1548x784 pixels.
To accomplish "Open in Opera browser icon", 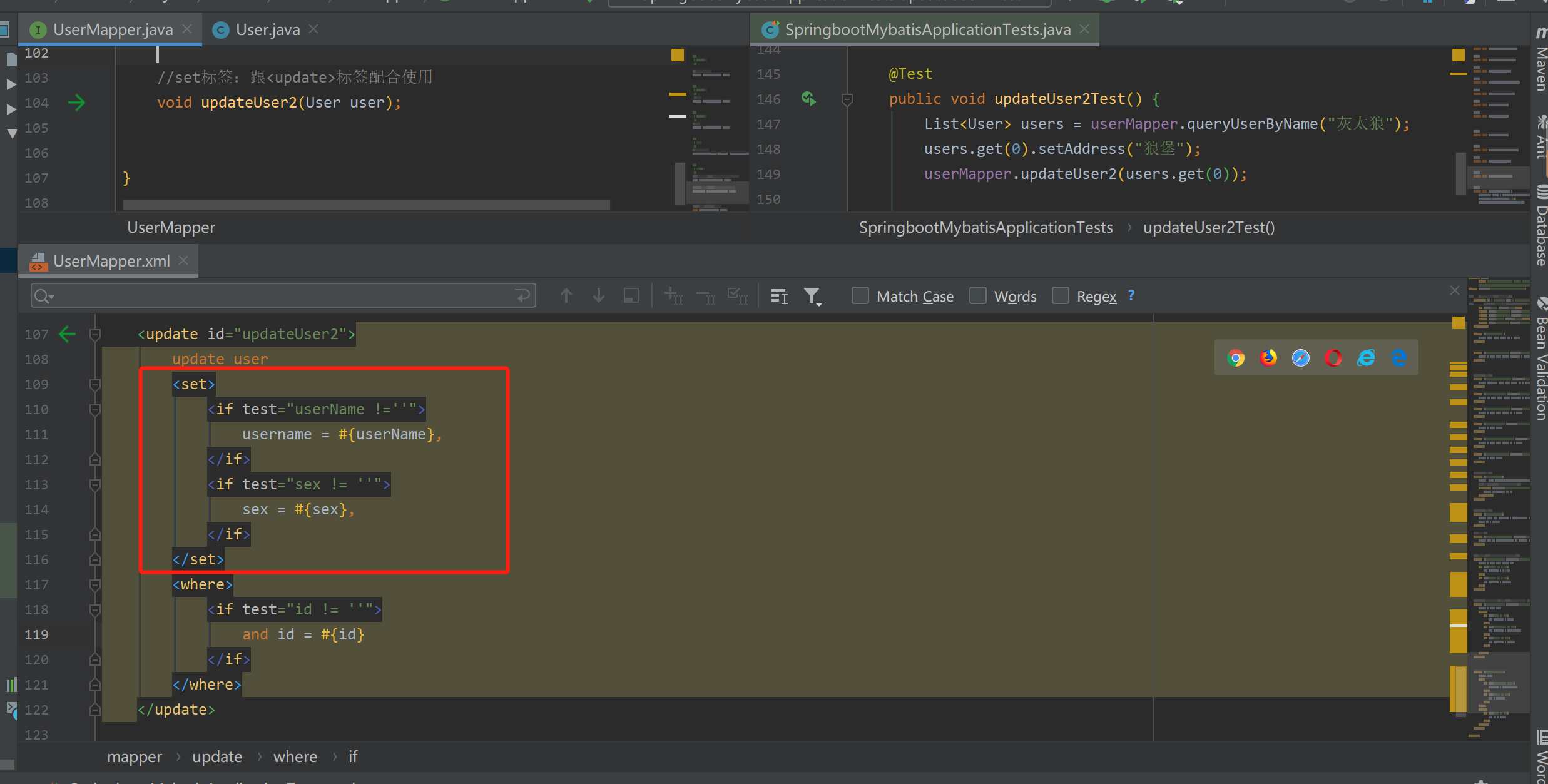I will click(x=1333, y=358).
